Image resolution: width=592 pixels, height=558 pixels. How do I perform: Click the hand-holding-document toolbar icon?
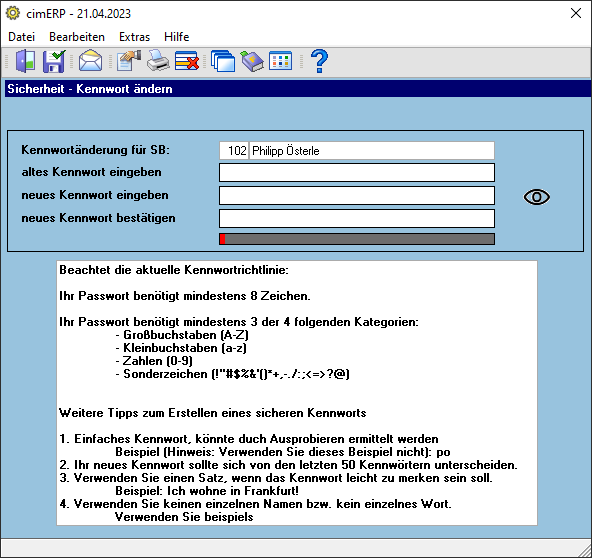click(x=129, y=61)
